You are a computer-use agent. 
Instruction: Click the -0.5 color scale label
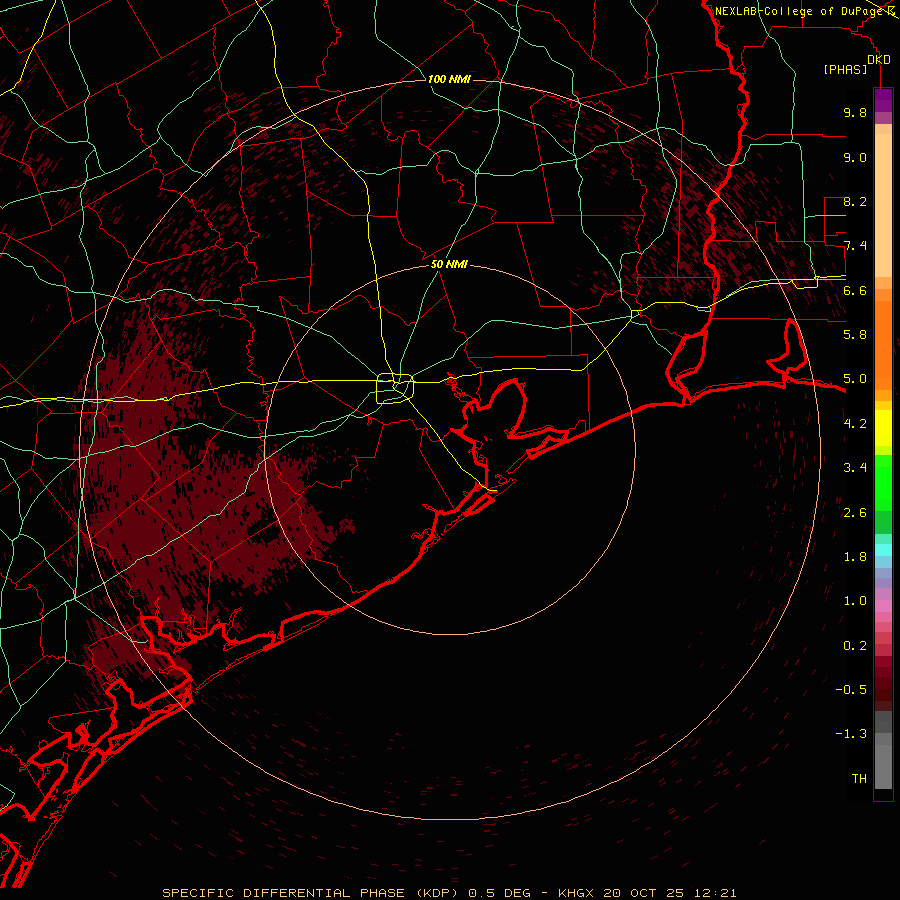851,690
